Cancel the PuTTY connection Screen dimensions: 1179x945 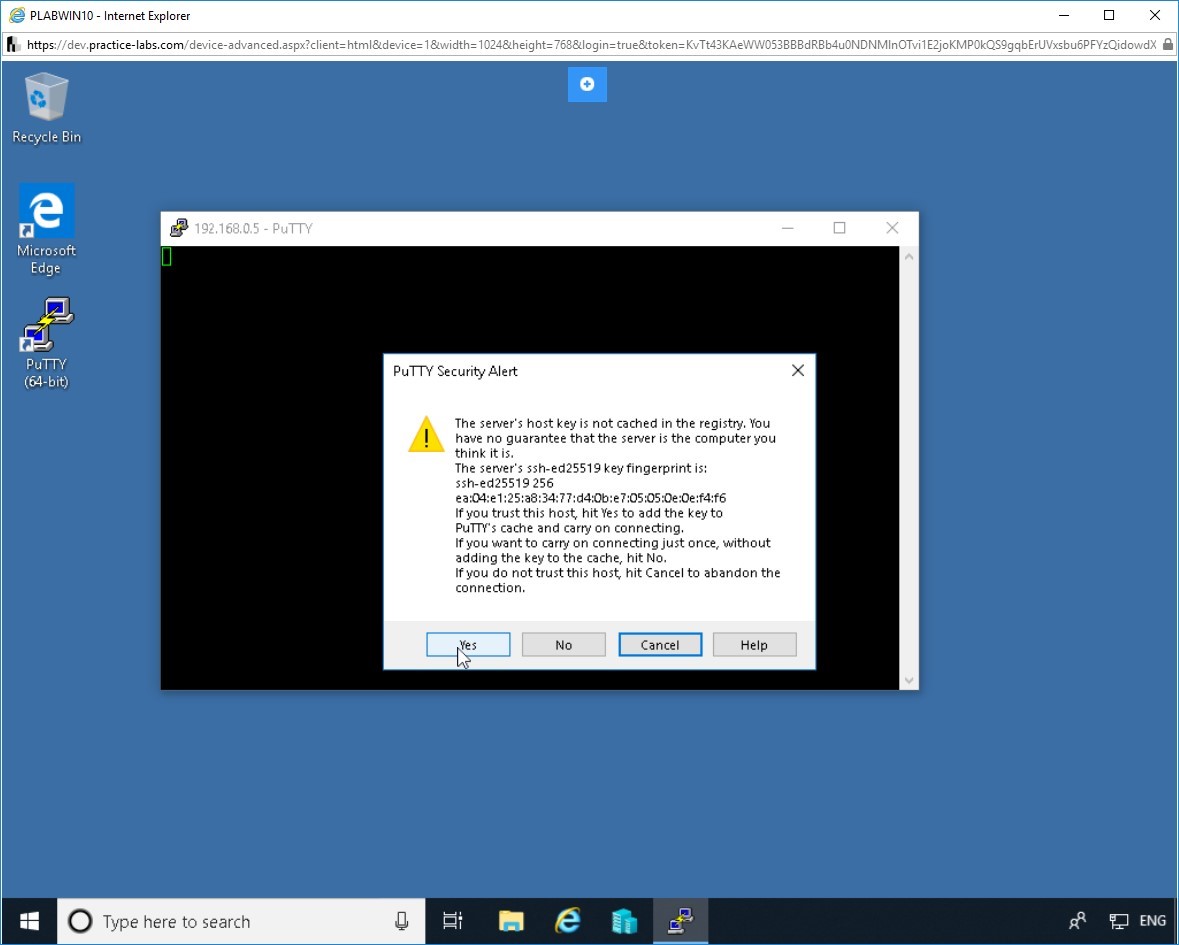pyautogui.click(x=659, y=644)
